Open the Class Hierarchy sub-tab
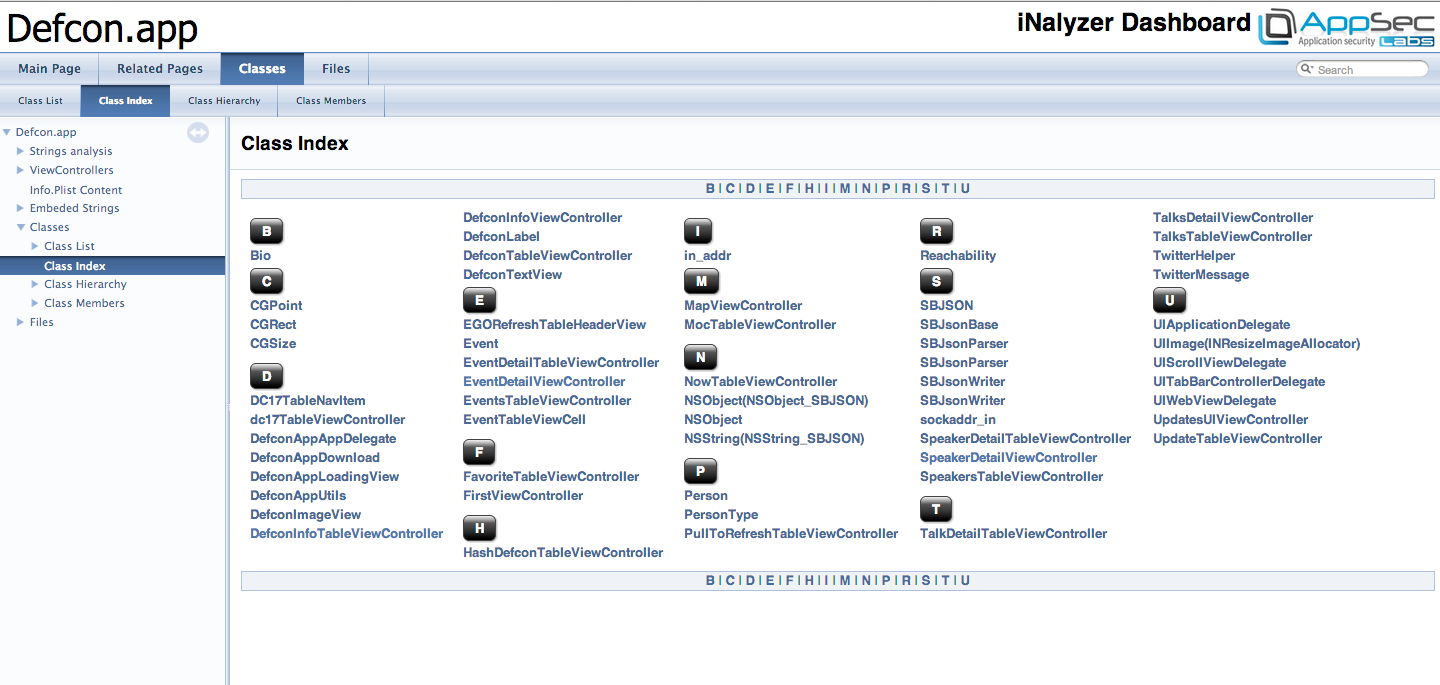Viewport: 1440px width, 685px height. [x=224, y=101]
